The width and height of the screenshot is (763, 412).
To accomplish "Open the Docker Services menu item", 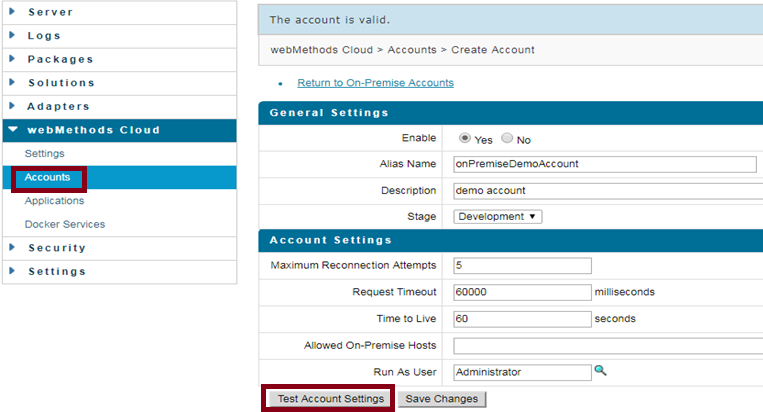I will coord(65,224).
